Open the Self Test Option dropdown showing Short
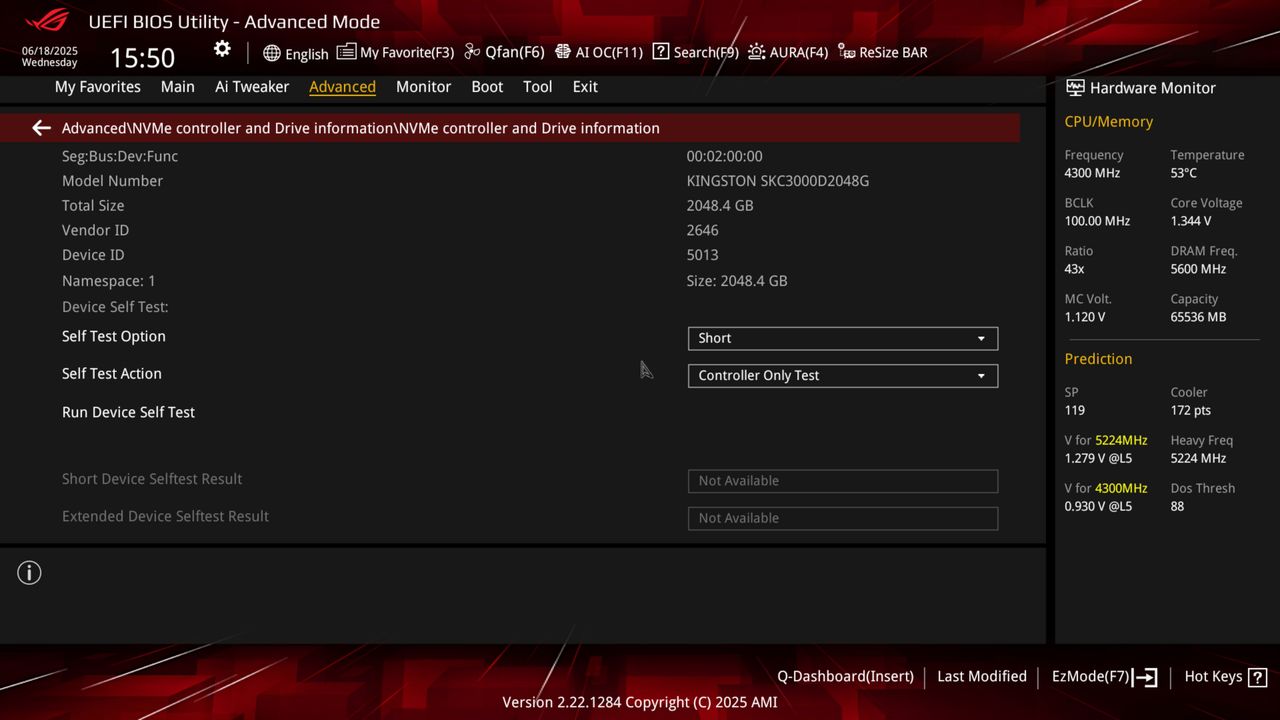The width and height of the screenshot is (1280, 720). (842, 338)
